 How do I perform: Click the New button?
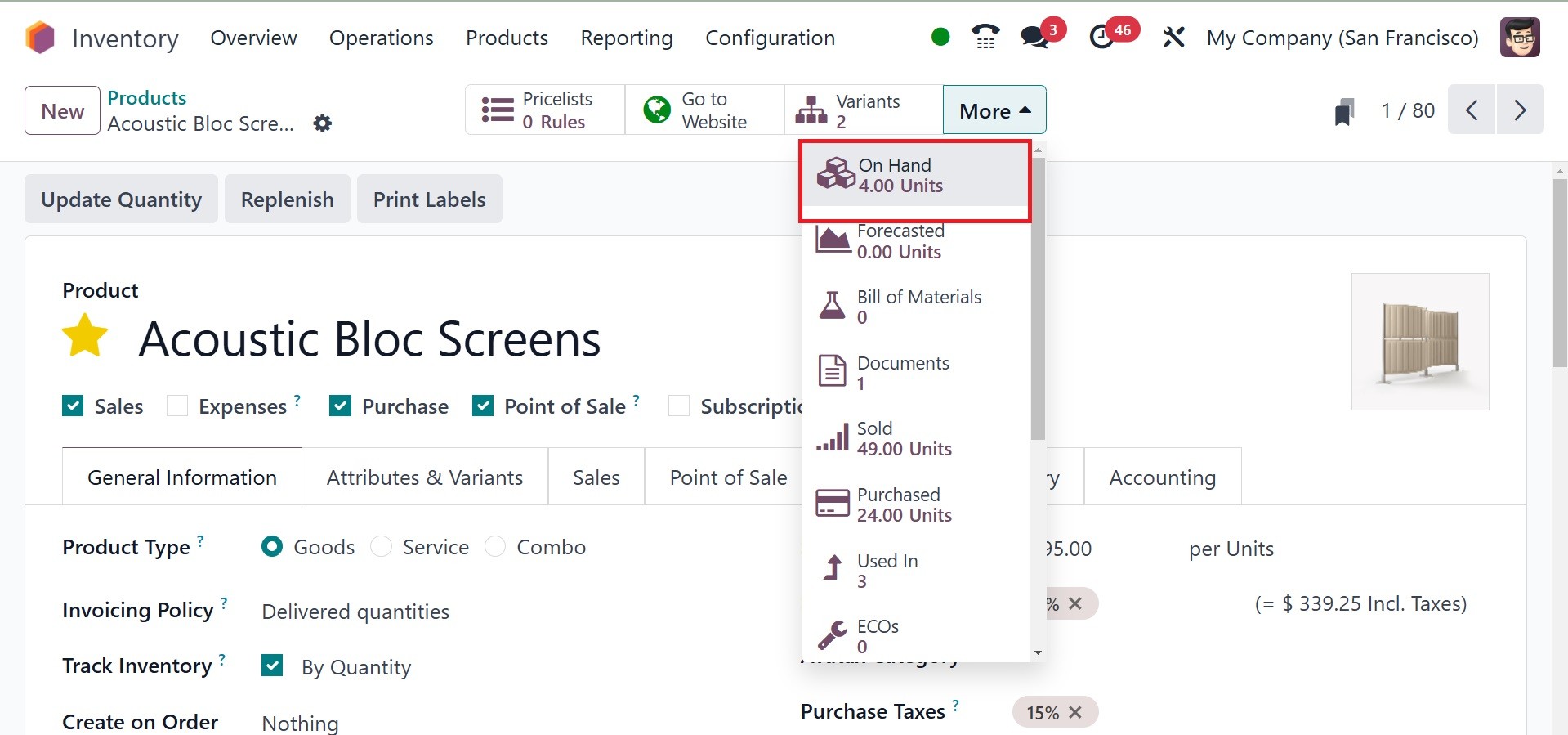point(63,110)
